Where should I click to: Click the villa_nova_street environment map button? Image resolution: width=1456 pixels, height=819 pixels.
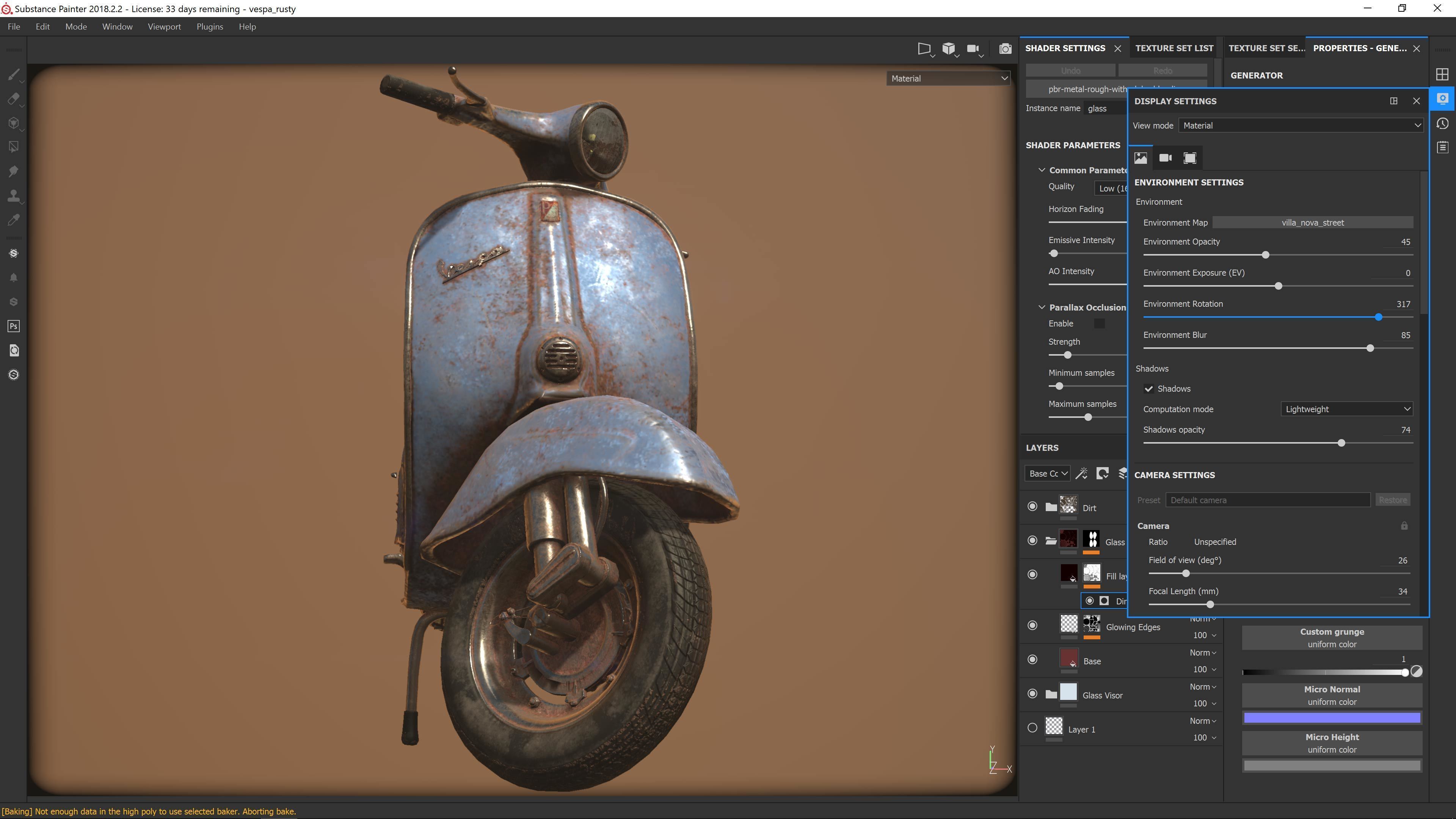1312,223
